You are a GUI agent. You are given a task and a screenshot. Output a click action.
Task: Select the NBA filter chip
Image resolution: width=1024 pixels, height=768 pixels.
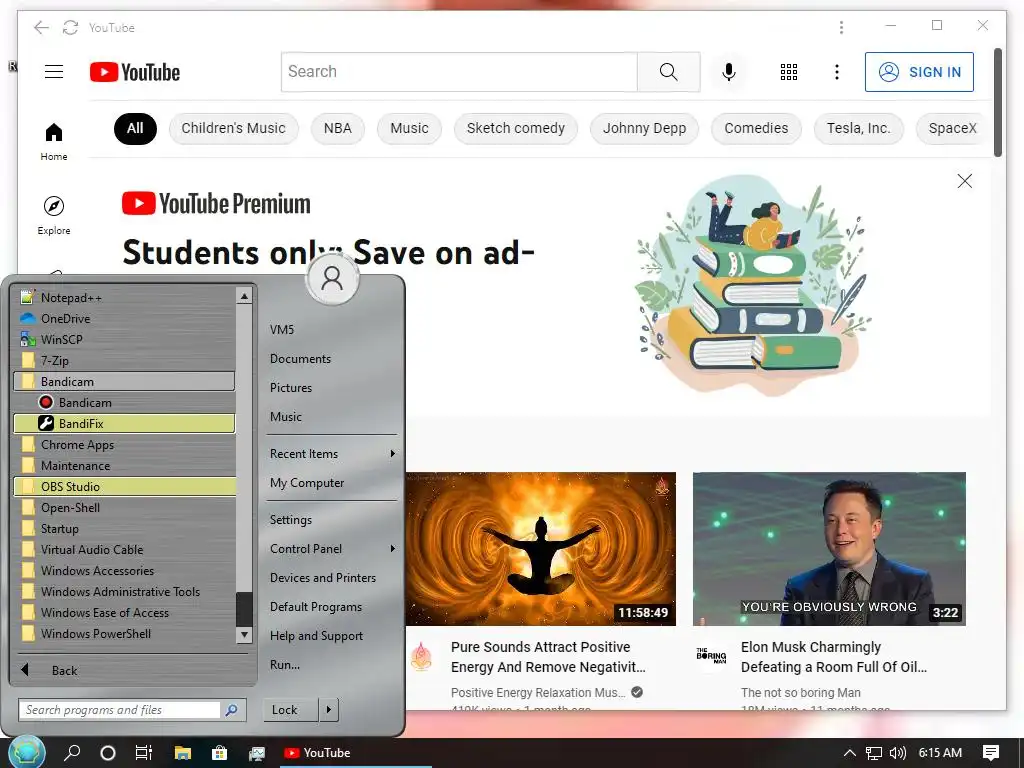338,128
